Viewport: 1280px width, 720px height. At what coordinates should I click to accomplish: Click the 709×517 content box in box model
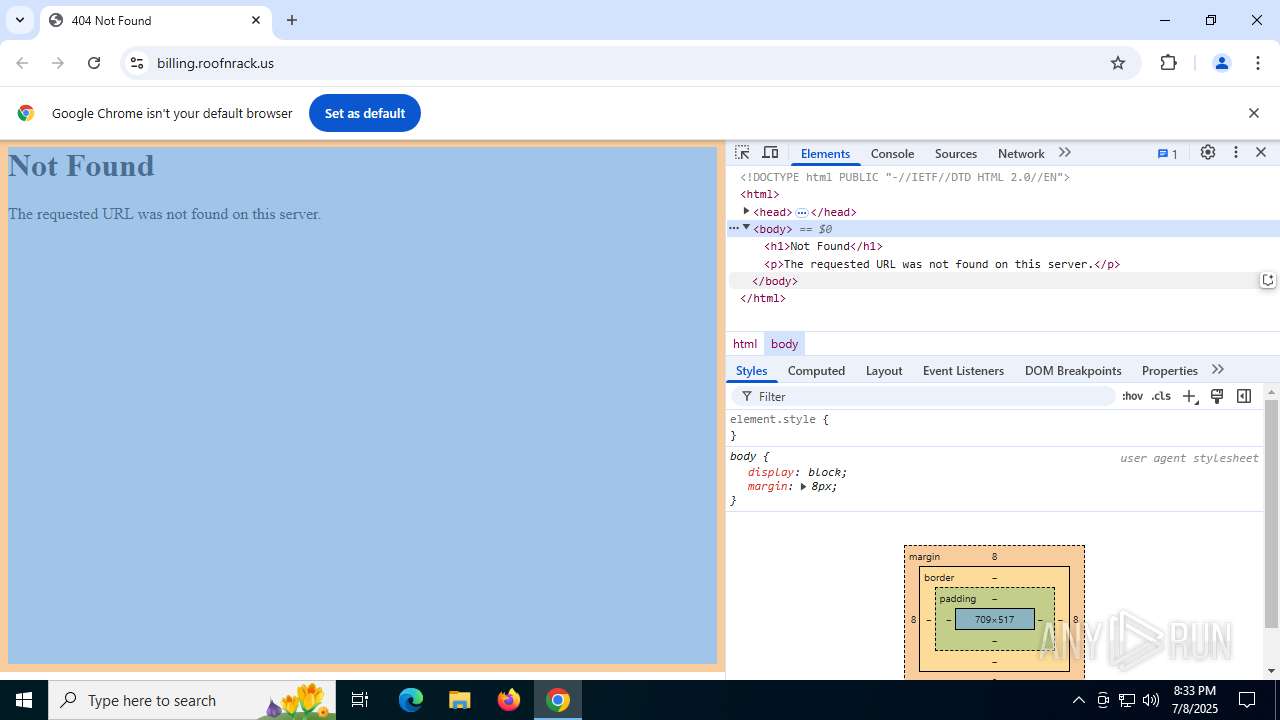click(x=994, y=620)
